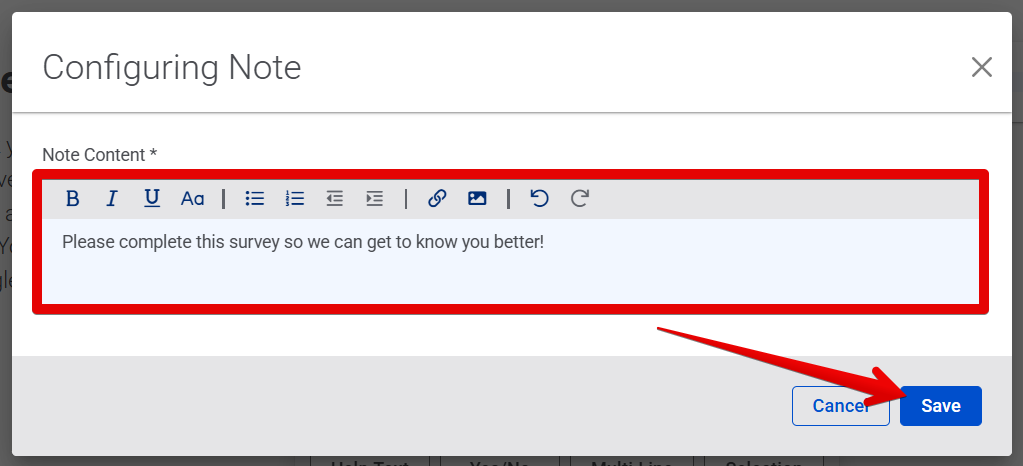Insert an image into the note

pos(477,199)
